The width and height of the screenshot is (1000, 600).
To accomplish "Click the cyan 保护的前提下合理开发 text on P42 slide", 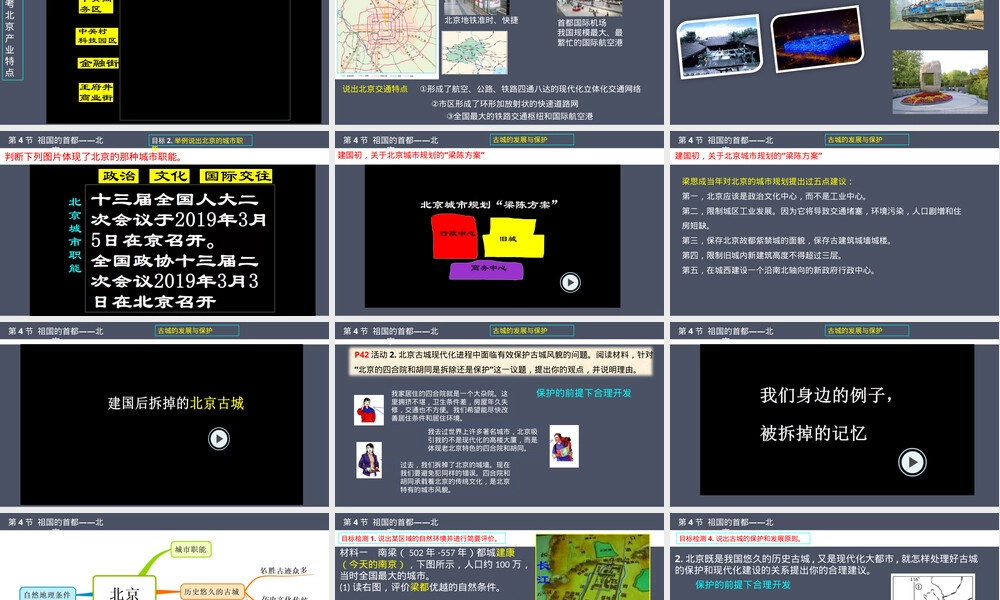I will 584,393.
